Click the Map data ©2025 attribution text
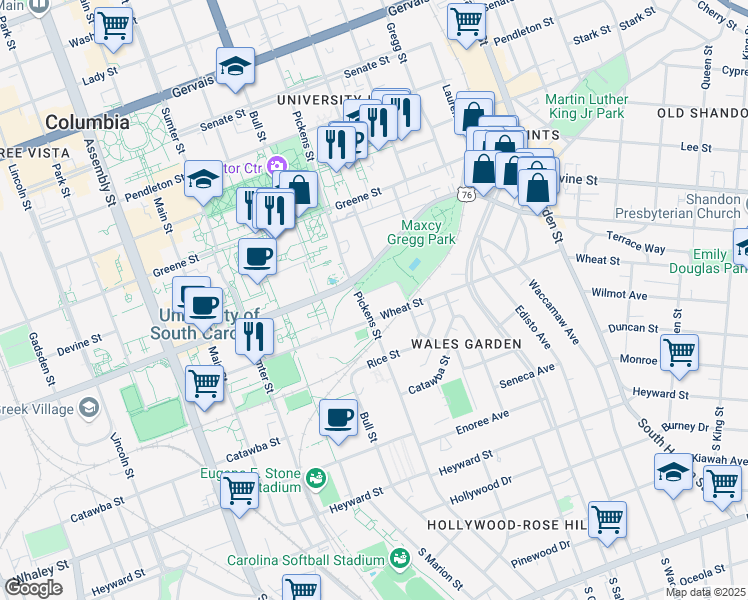This screenshot has height=600, width=748. (705, 593)
